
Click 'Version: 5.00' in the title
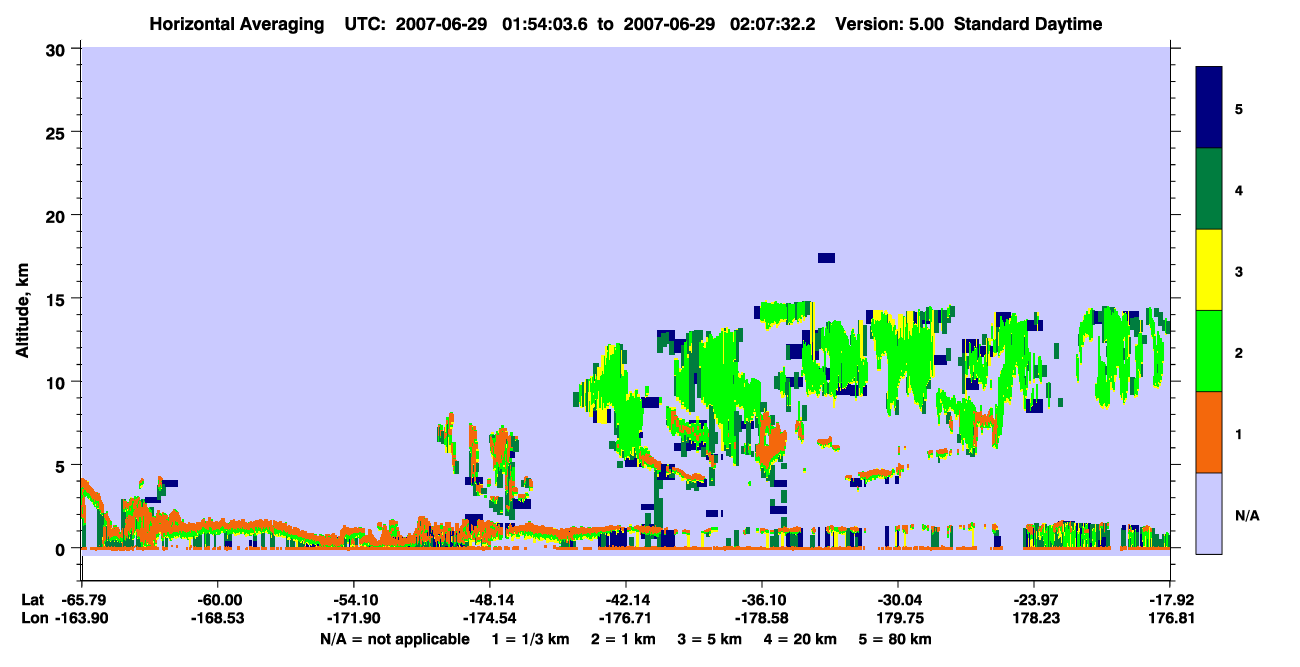889,24
